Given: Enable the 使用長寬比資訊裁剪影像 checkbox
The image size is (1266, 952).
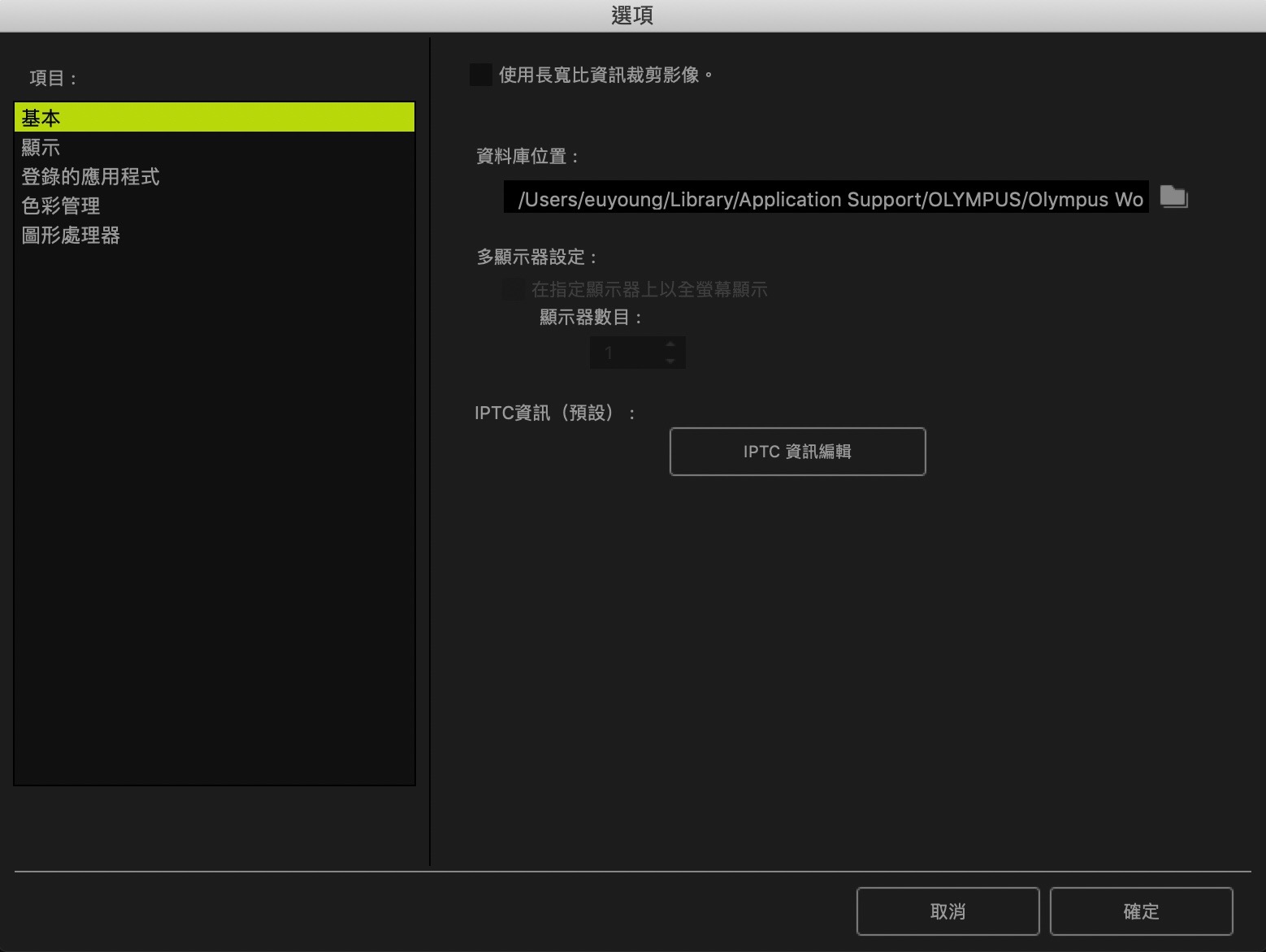Looking at the screenshot, I should (x=481, y=75).
